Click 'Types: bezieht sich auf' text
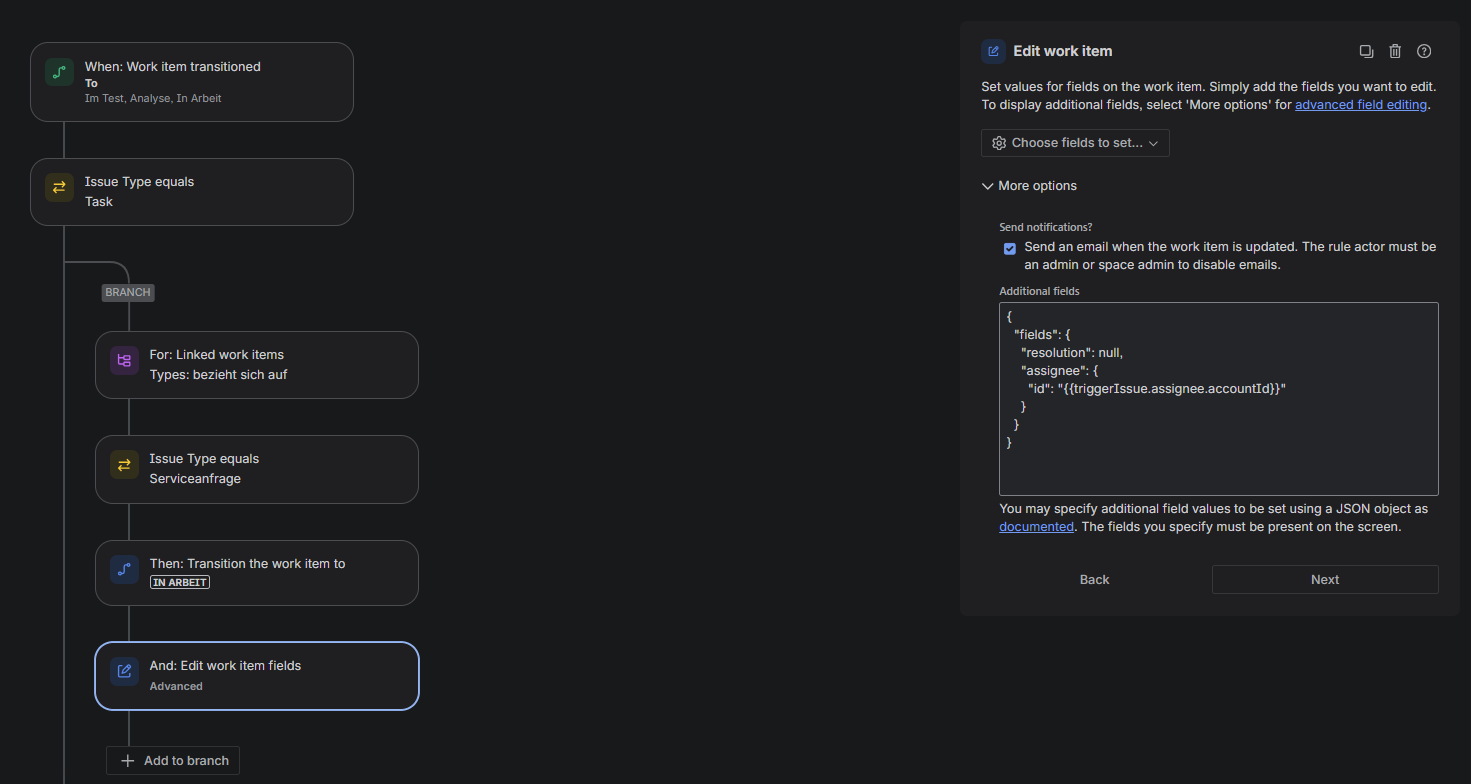Image resolution: width=1471 pixels, height=784 pixels. [219, 374]
